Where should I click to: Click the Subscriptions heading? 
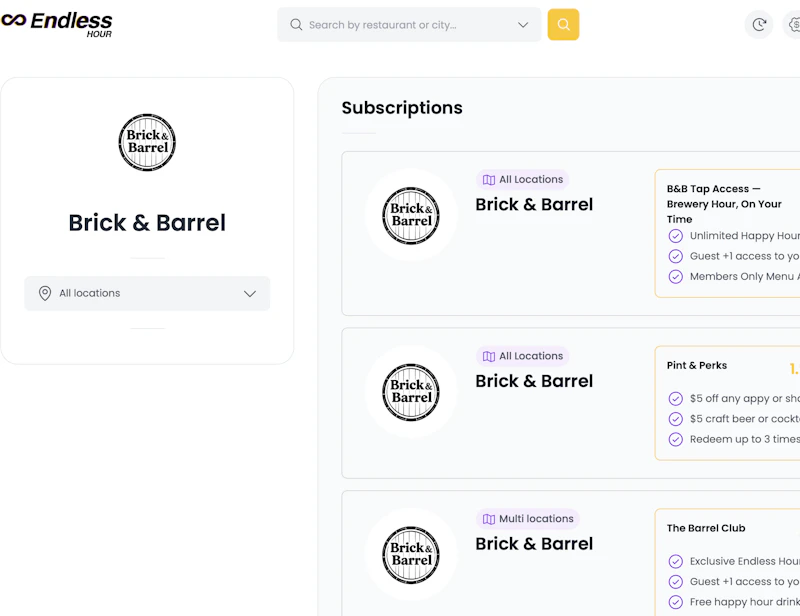[x=402, y=108]
